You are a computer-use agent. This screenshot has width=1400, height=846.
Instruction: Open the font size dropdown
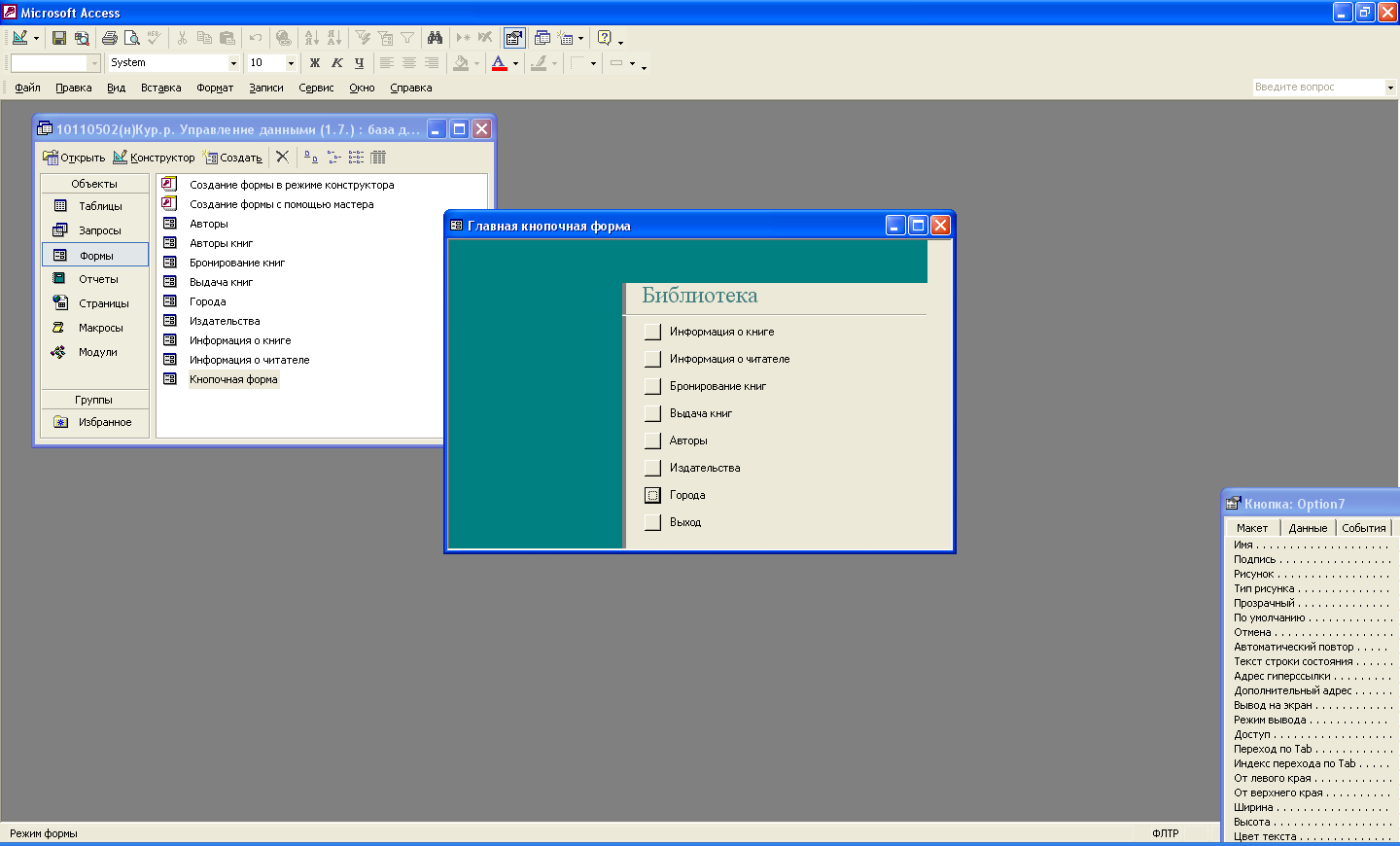point(291,63)
